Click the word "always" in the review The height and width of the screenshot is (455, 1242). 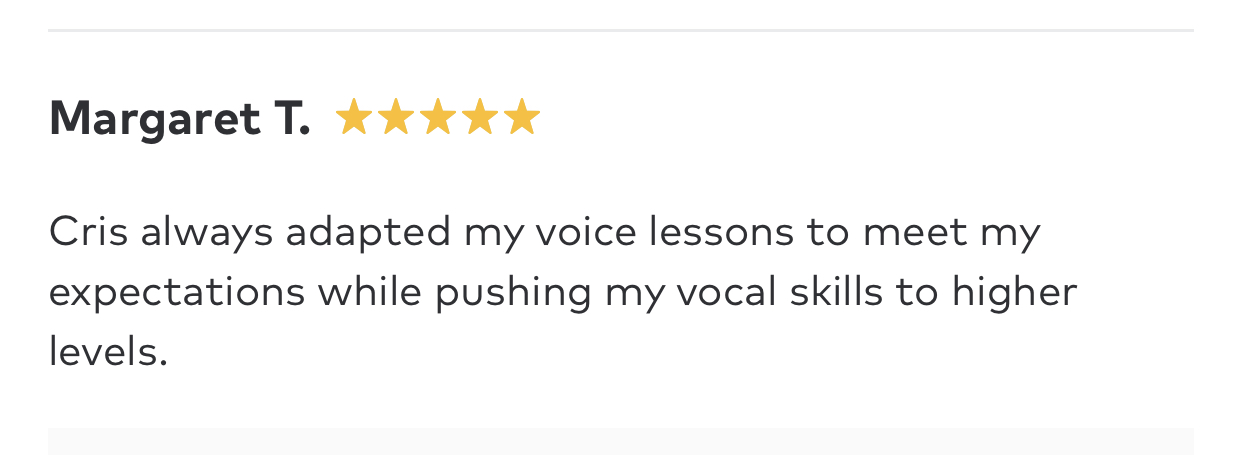coord(206,234)
